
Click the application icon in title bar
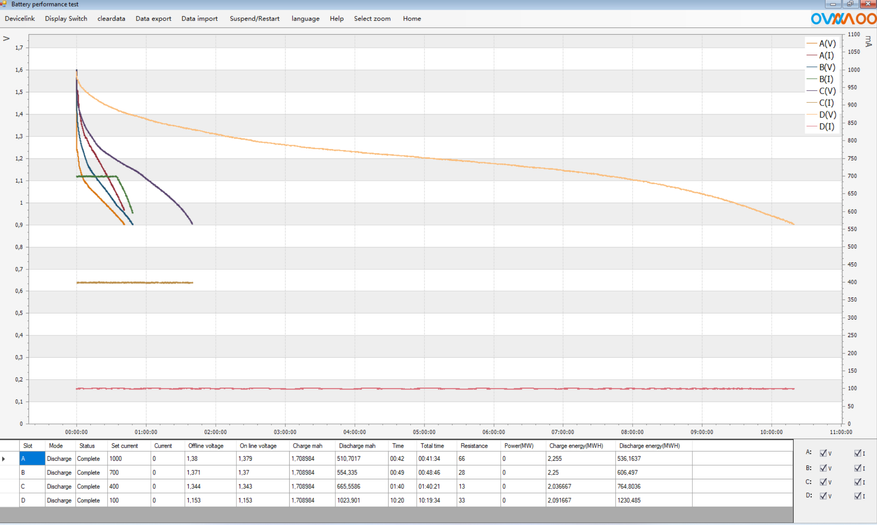tap(4, 4)
